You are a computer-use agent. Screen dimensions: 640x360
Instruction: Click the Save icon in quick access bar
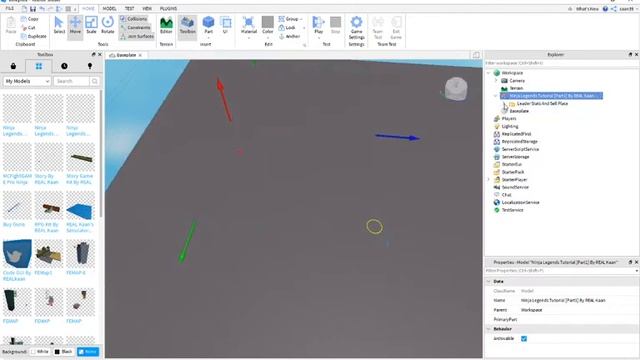coord(33,9)
